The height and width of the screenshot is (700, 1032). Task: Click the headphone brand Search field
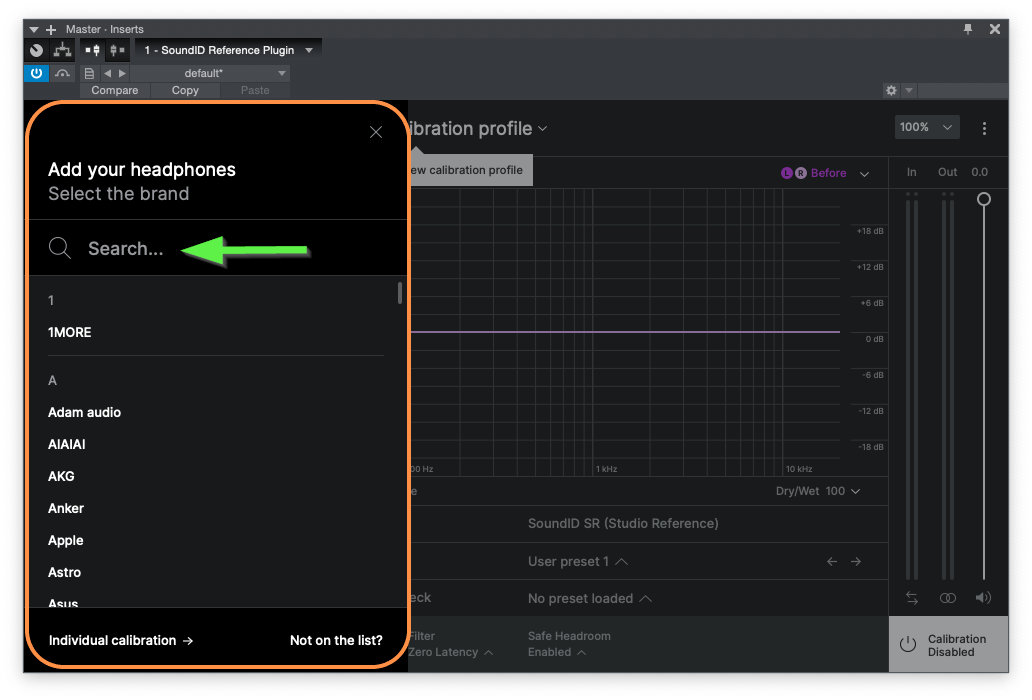217,248
